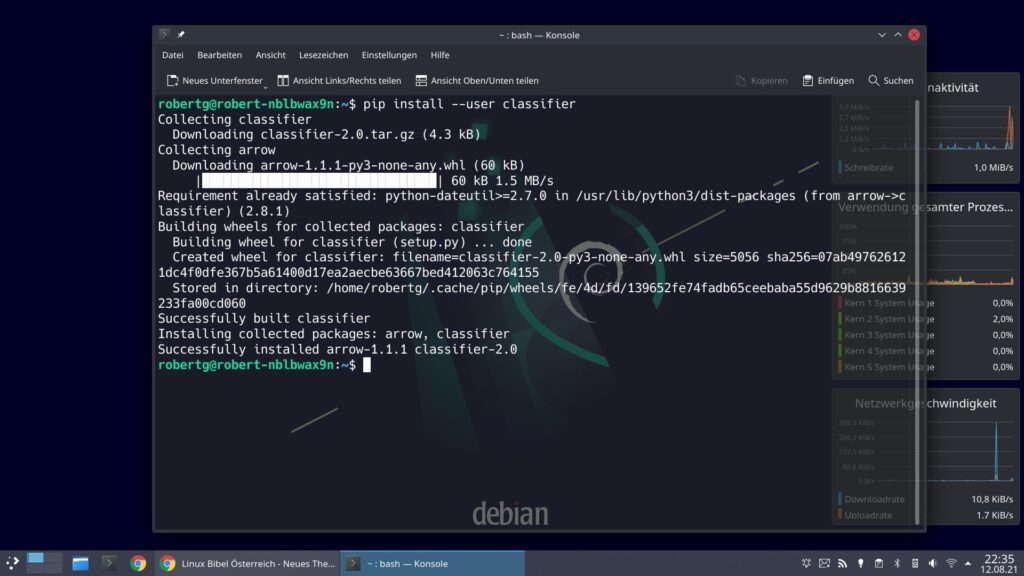
Task: Open the KDE application launcher
Action: coord(12,563)
